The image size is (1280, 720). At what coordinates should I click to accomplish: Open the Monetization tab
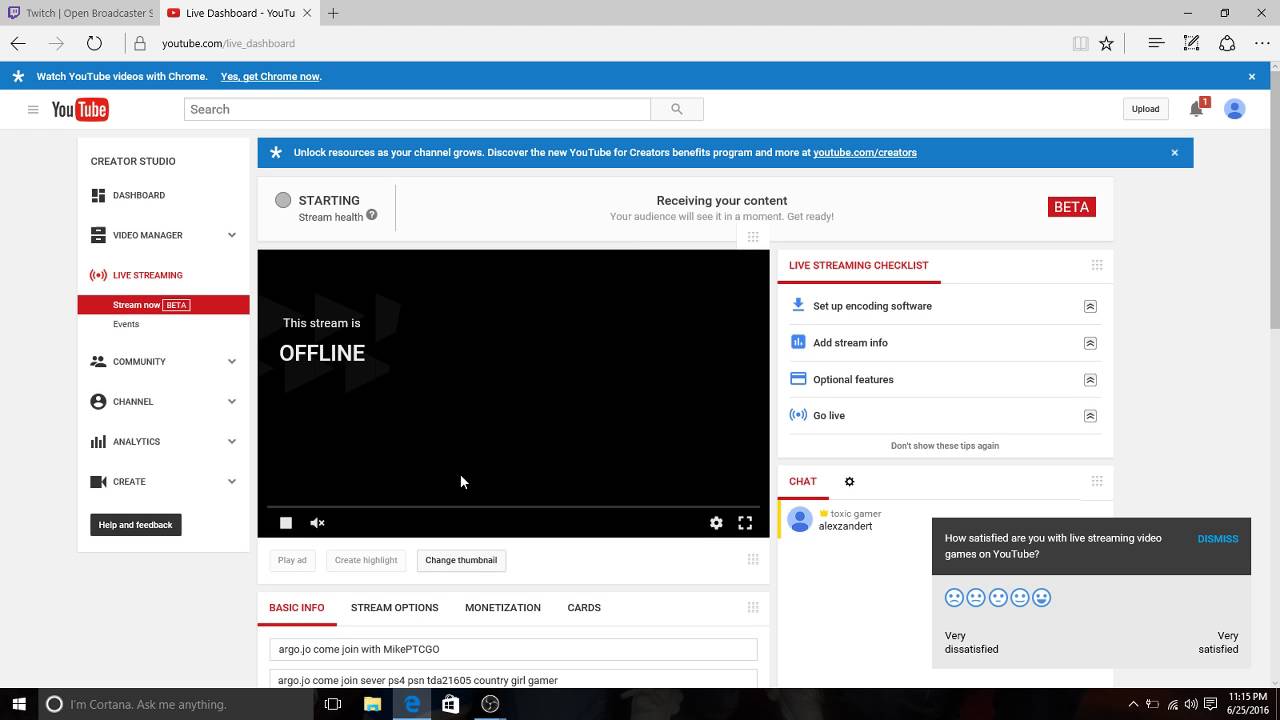point(502,608)
